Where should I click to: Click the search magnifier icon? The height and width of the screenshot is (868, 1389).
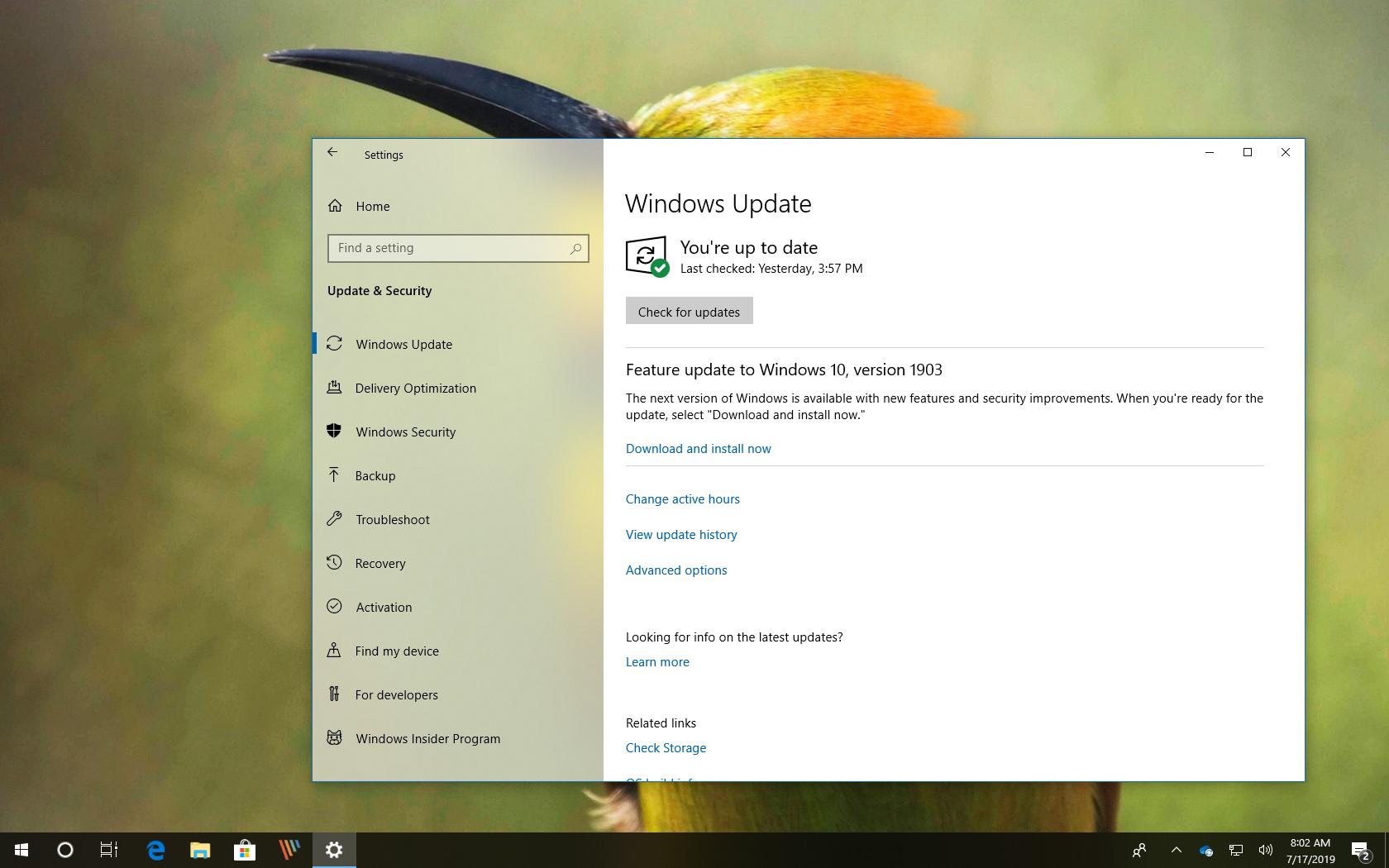click(x=575, y=248)
